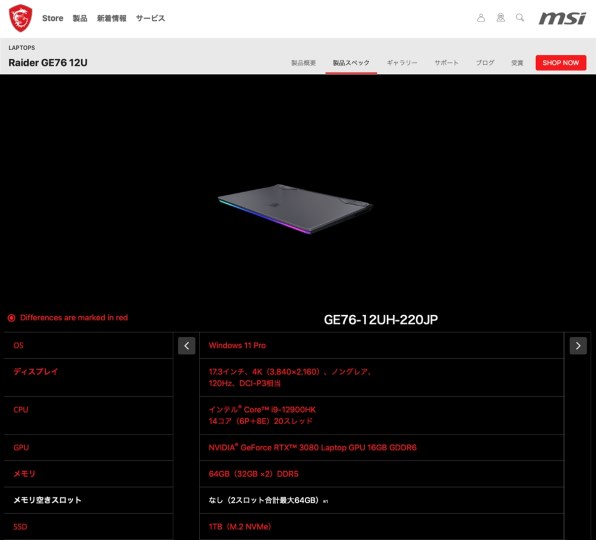Viewport: 596px width, 540px height.
Task: Click the 1TB M.2 NVMe value
Action: (240, 527)
